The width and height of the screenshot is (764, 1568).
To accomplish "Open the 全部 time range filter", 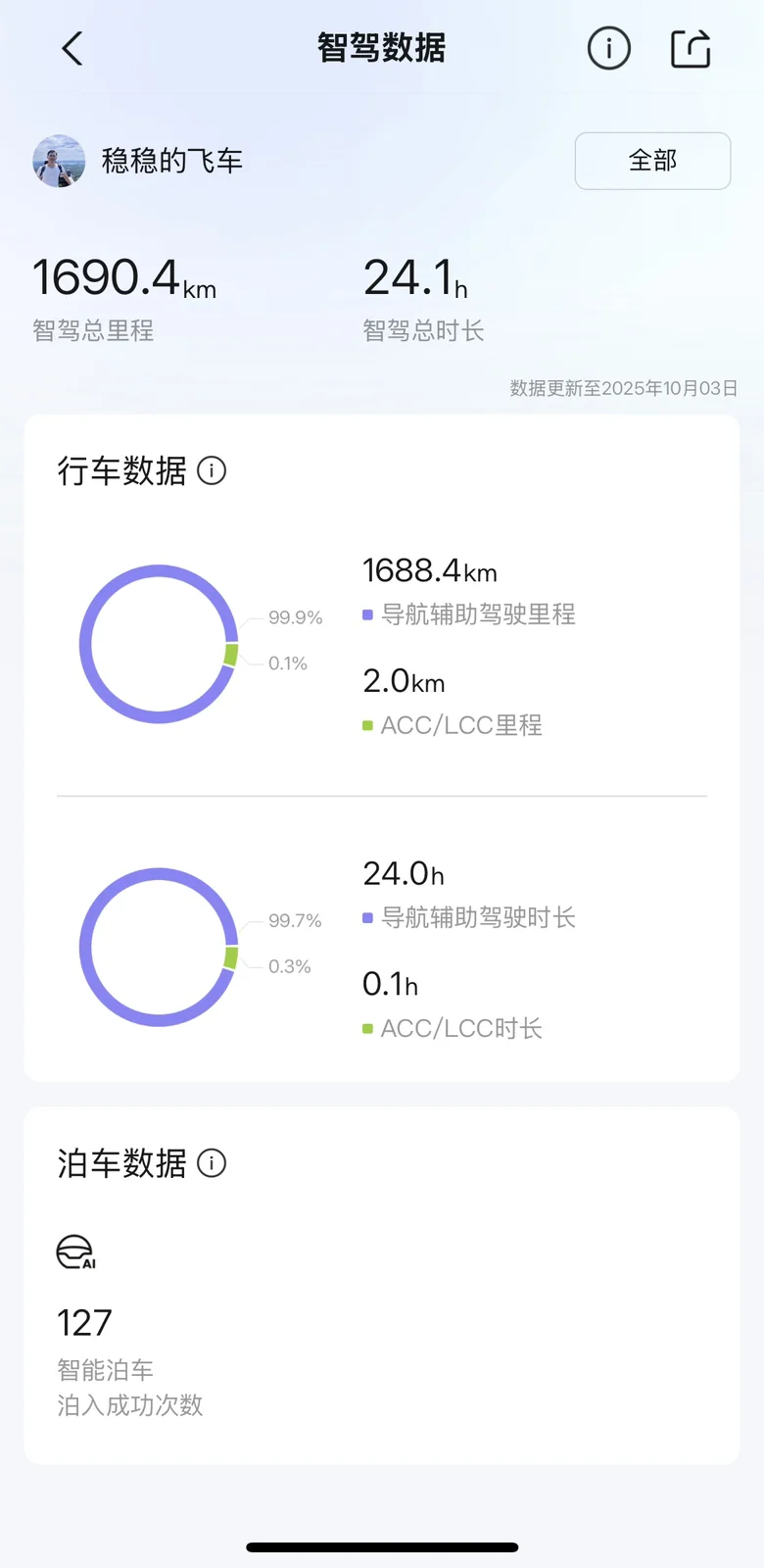I will pyautogui.click(x=652, y=161).
